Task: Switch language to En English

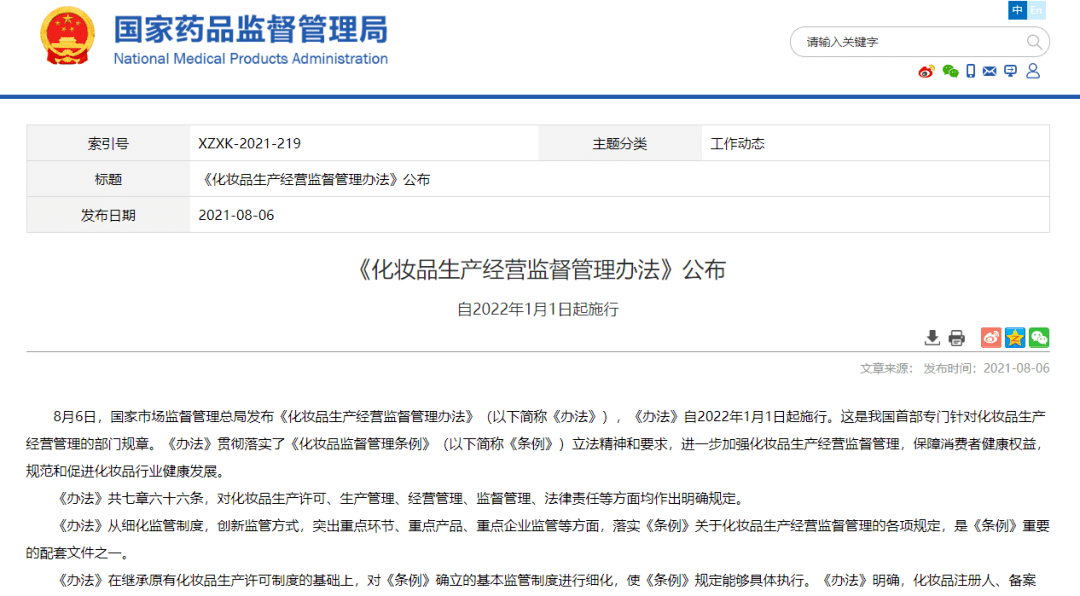Action: (1037, 10)
